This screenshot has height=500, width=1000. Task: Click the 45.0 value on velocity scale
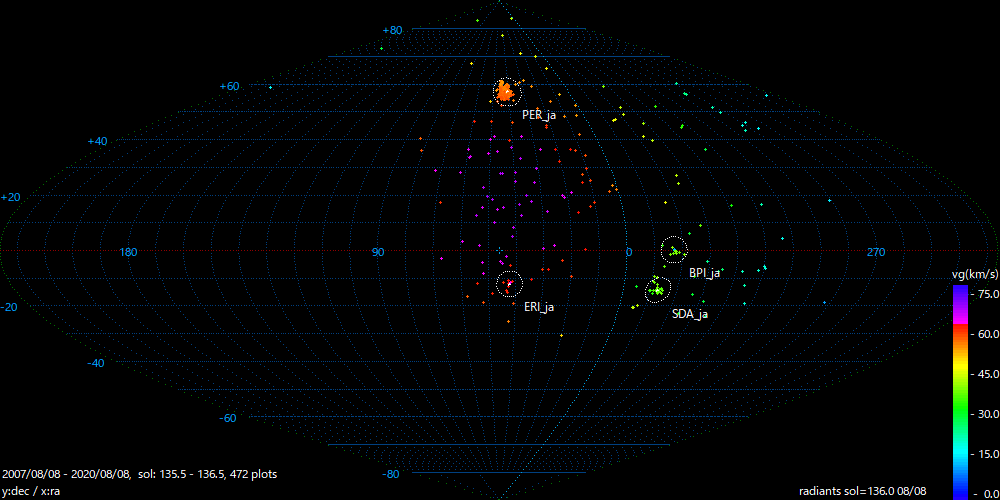(986, 374)
